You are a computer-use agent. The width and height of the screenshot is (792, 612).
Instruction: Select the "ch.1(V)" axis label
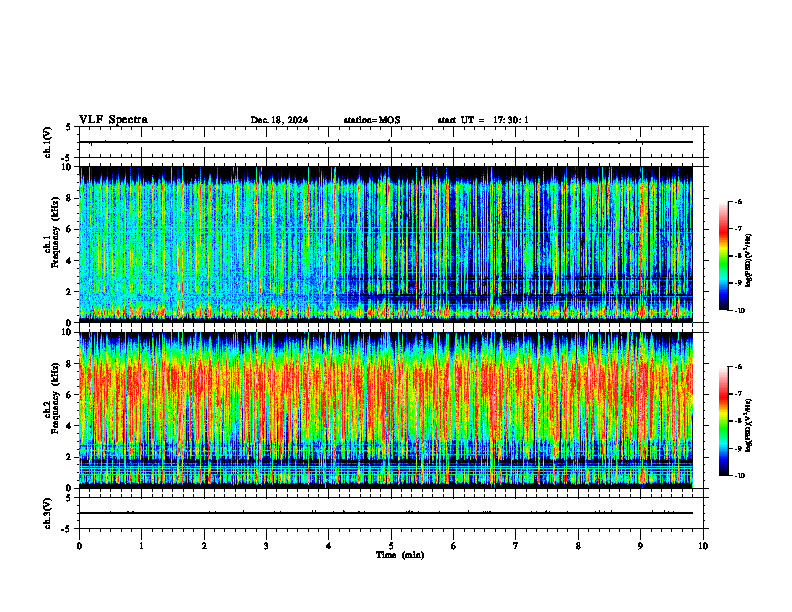coord(47,142)
